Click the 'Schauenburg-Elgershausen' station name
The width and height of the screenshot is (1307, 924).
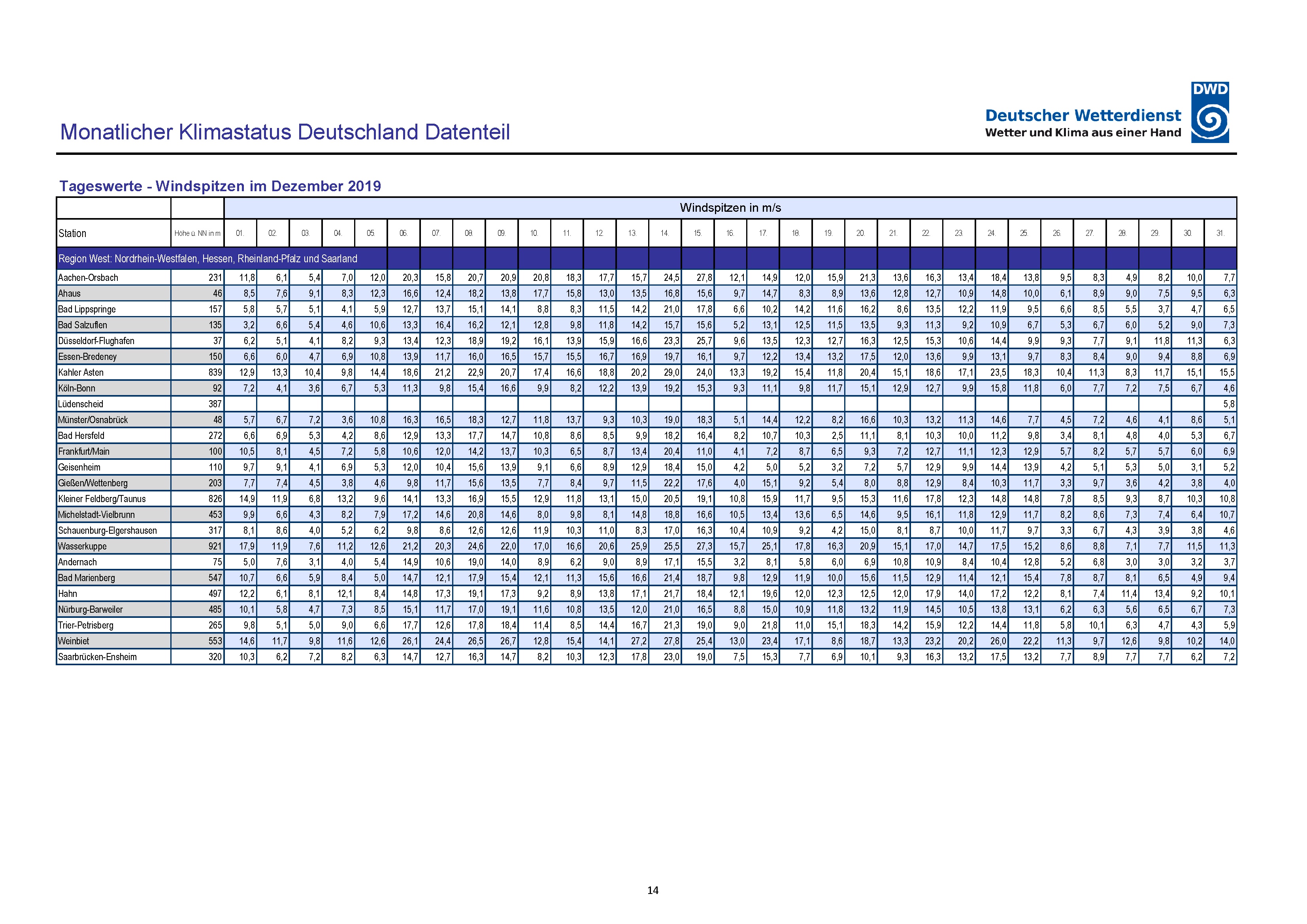tap(108, 531)
